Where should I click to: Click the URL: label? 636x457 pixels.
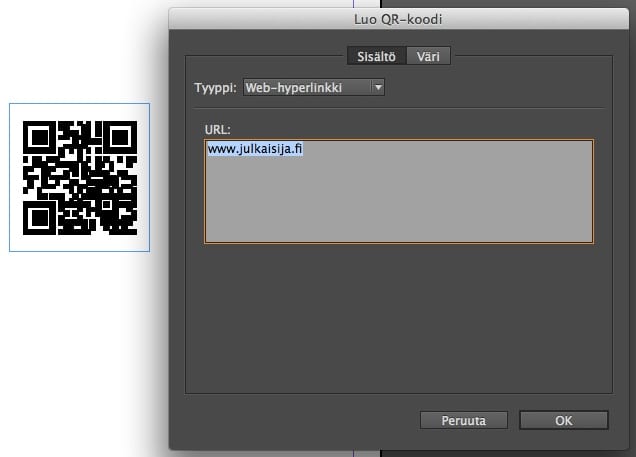point(217,129)
